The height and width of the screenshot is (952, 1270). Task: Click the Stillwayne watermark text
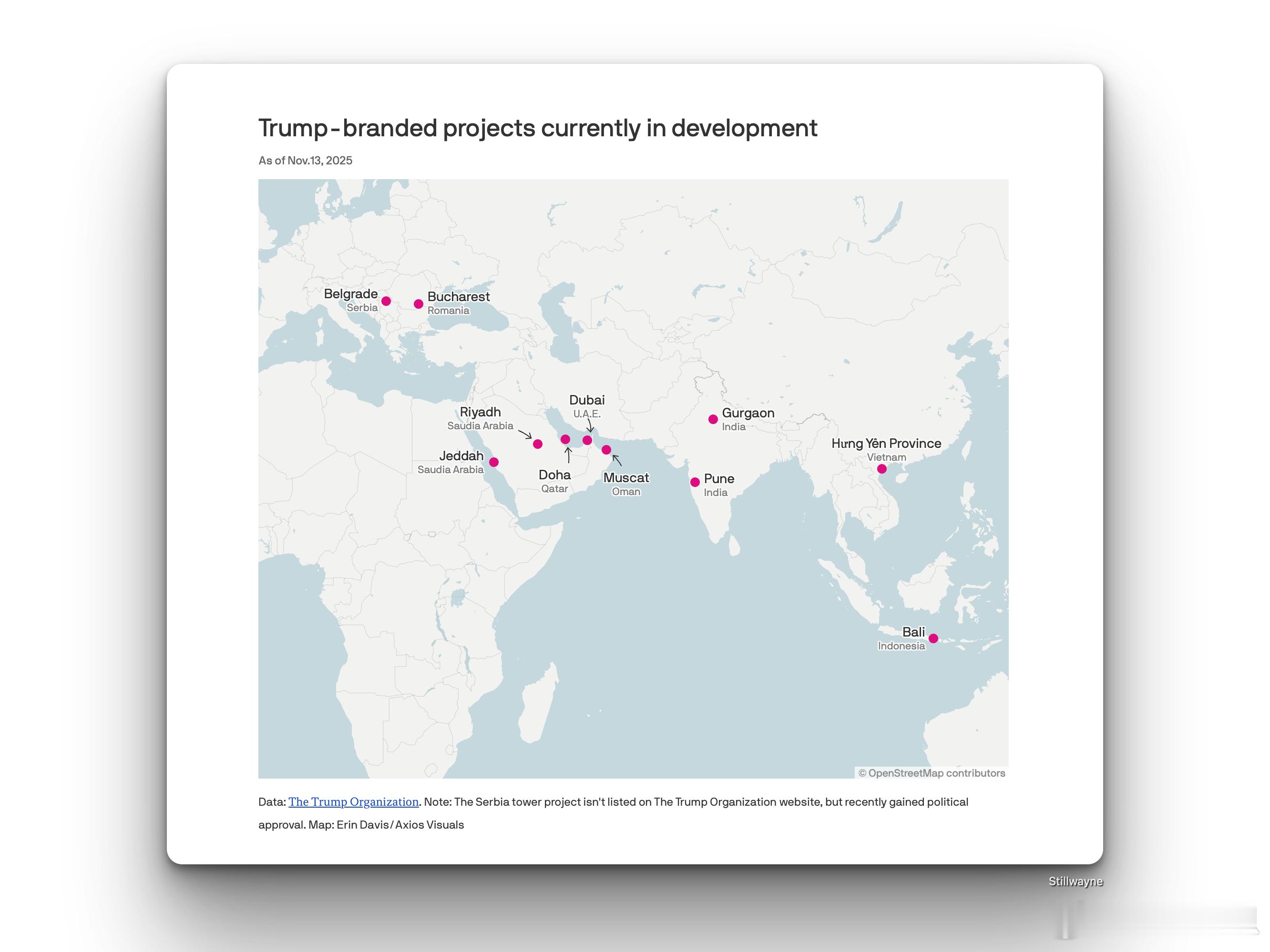click(x=1075, y=881)
